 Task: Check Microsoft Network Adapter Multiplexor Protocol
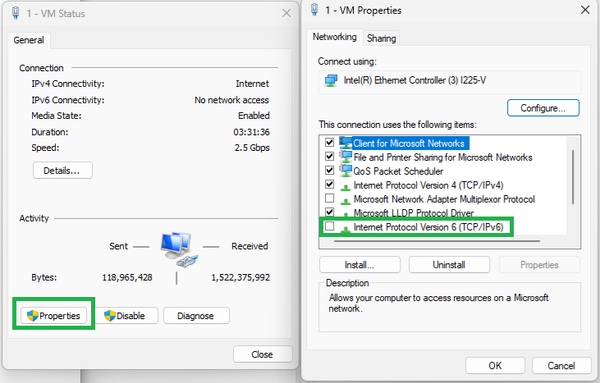pos(329,199)
